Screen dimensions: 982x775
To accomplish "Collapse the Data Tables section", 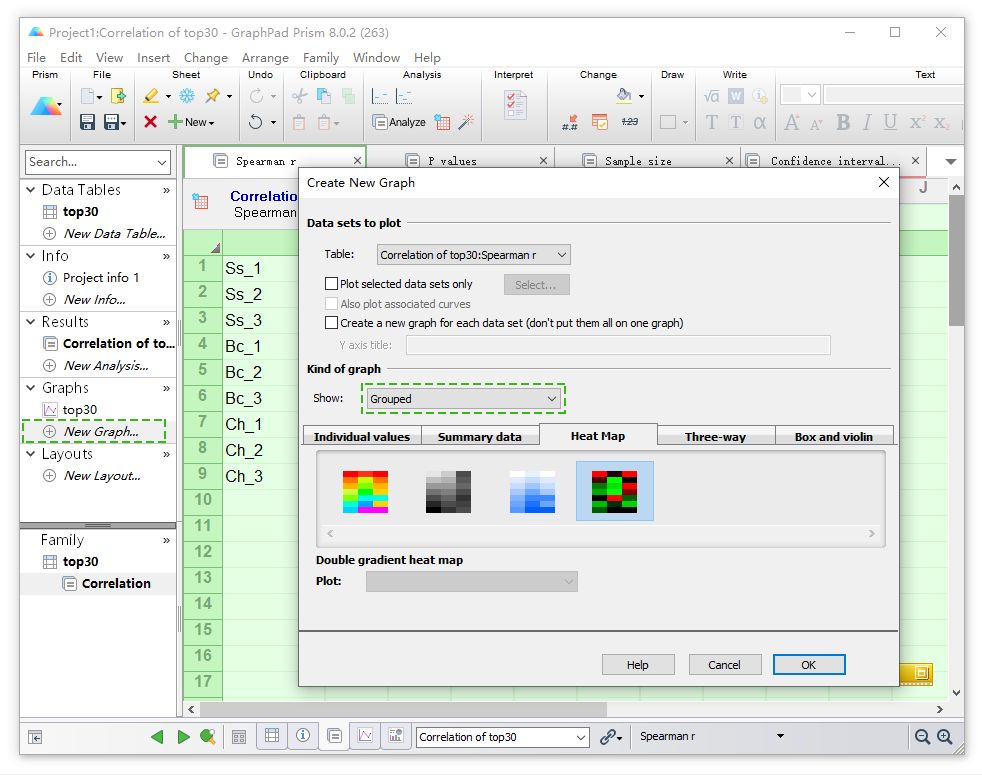I will (30, 189).
